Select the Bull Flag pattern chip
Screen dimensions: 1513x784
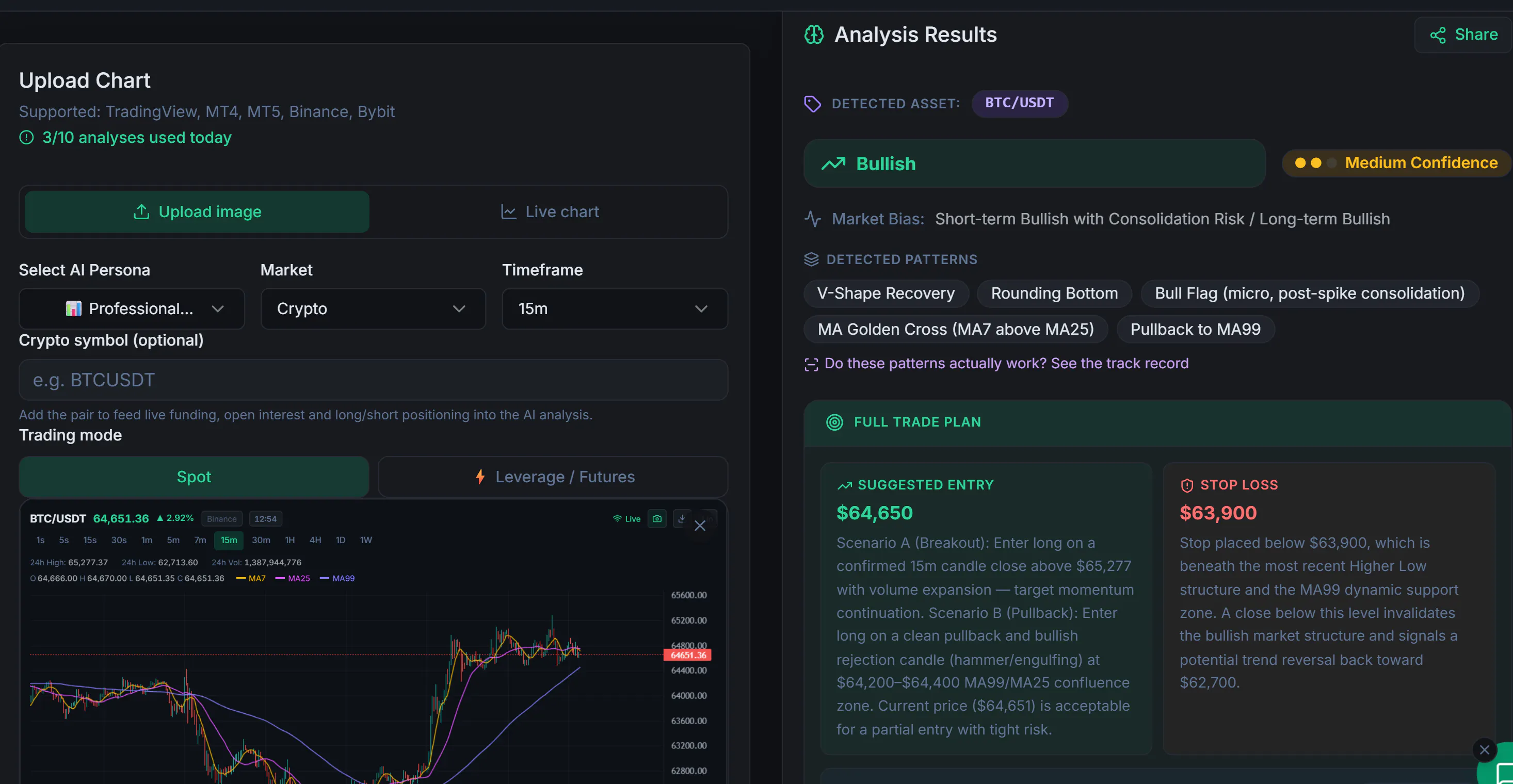pos(1309,293)
